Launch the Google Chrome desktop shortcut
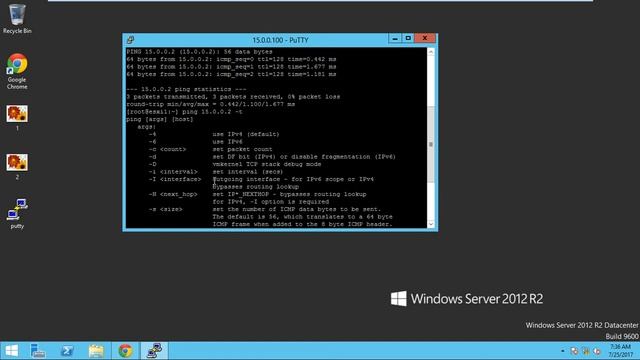Viewport: 640px width, 360px height. [17, 71]
